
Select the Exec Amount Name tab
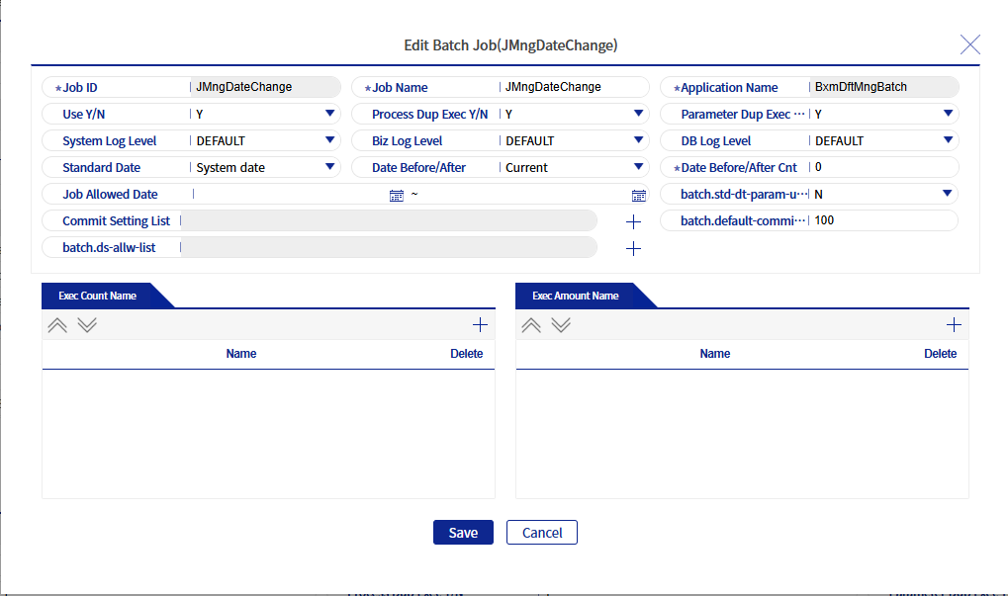tap(576, 296)
